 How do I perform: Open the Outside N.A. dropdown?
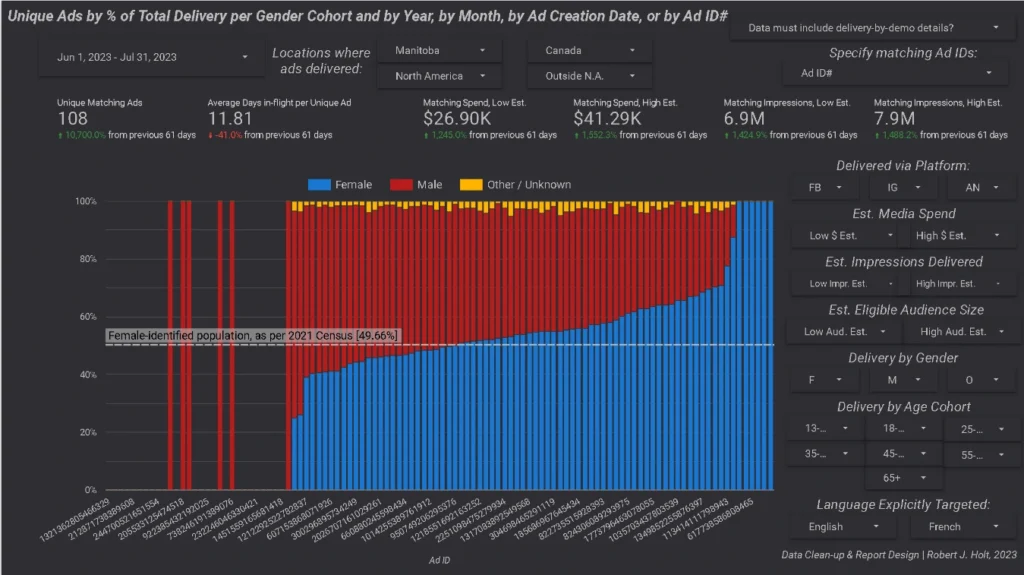click(589, 76)
